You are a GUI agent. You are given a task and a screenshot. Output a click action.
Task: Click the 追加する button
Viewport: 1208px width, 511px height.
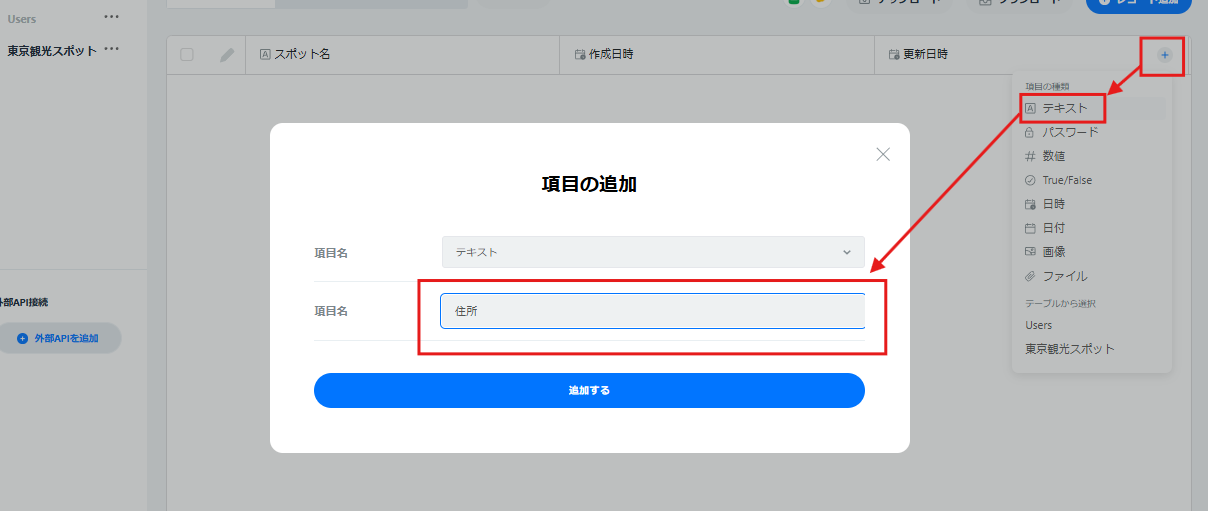point(589,390)
